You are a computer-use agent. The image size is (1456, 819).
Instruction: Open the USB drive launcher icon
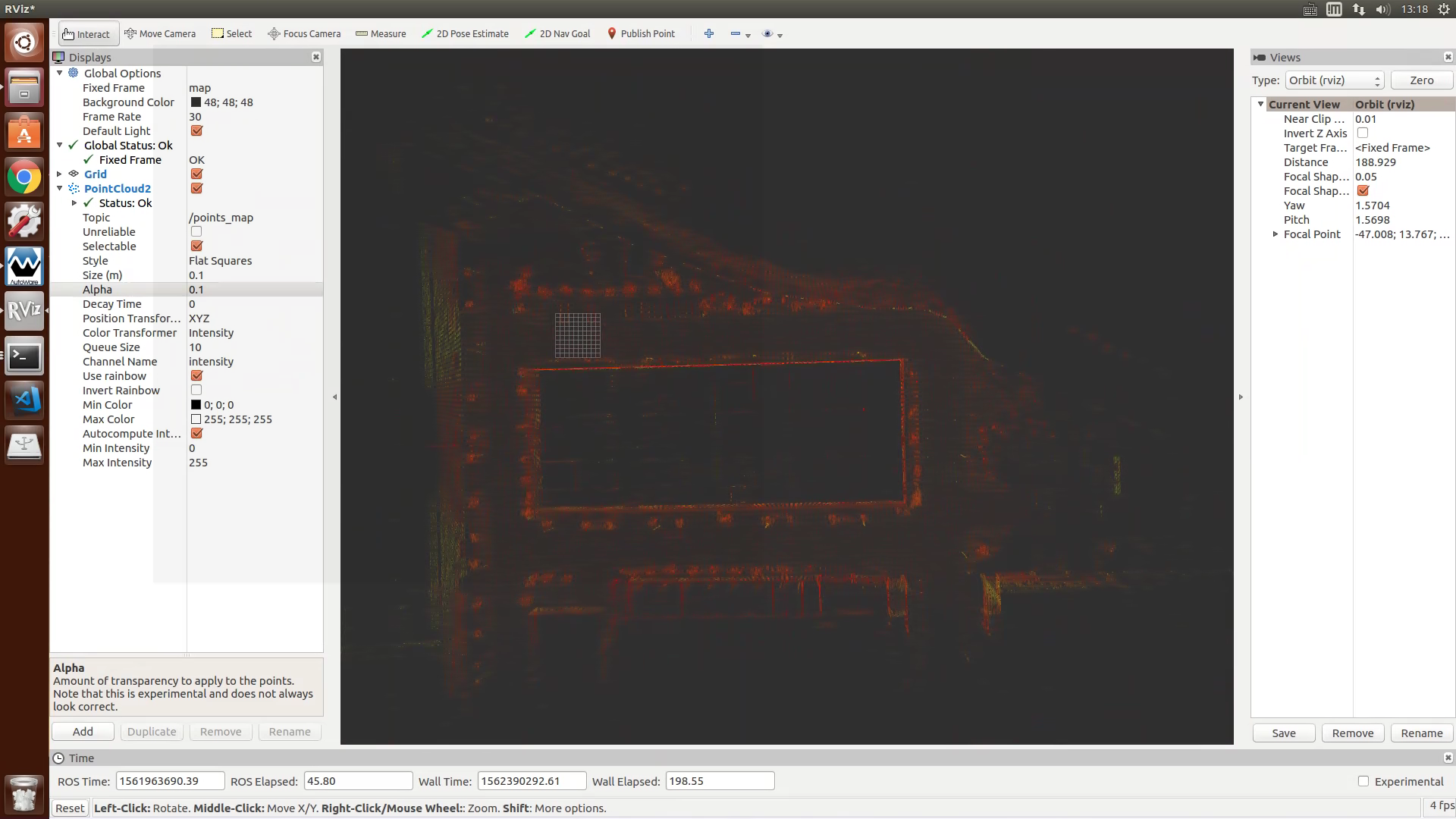click(24, 444)
